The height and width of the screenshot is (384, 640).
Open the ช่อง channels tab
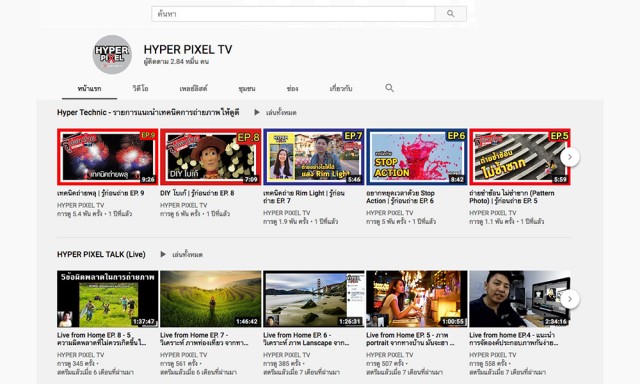[x=292, y=89]
